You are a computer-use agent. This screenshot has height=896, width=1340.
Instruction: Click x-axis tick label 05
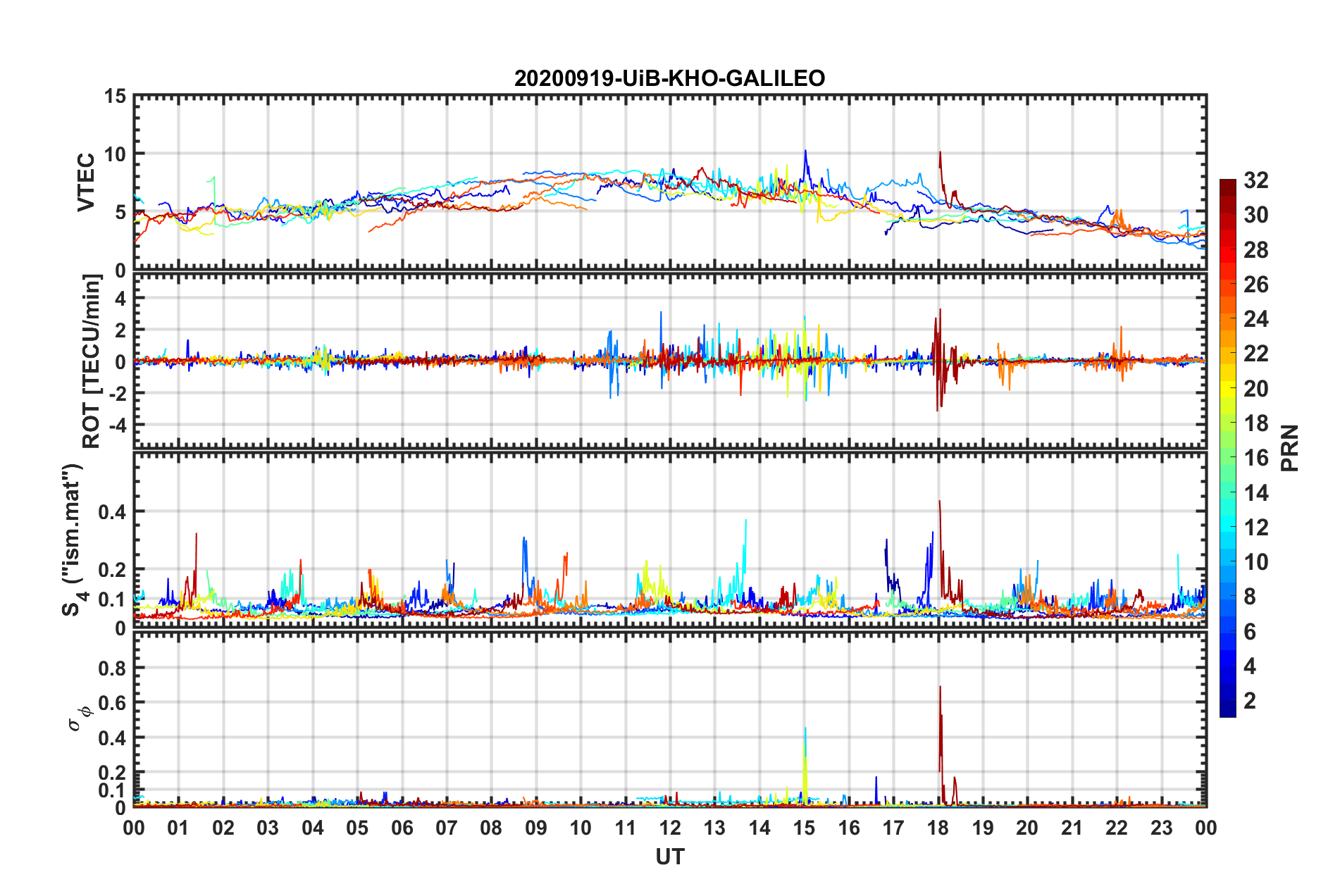pyautogui.click(x=357, y=828)
